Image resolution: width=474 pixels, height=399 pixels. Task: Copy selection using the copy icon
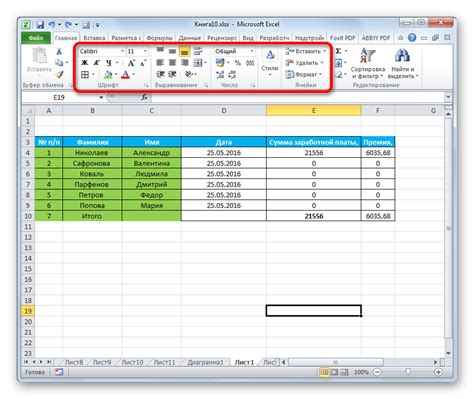point(59,63)
